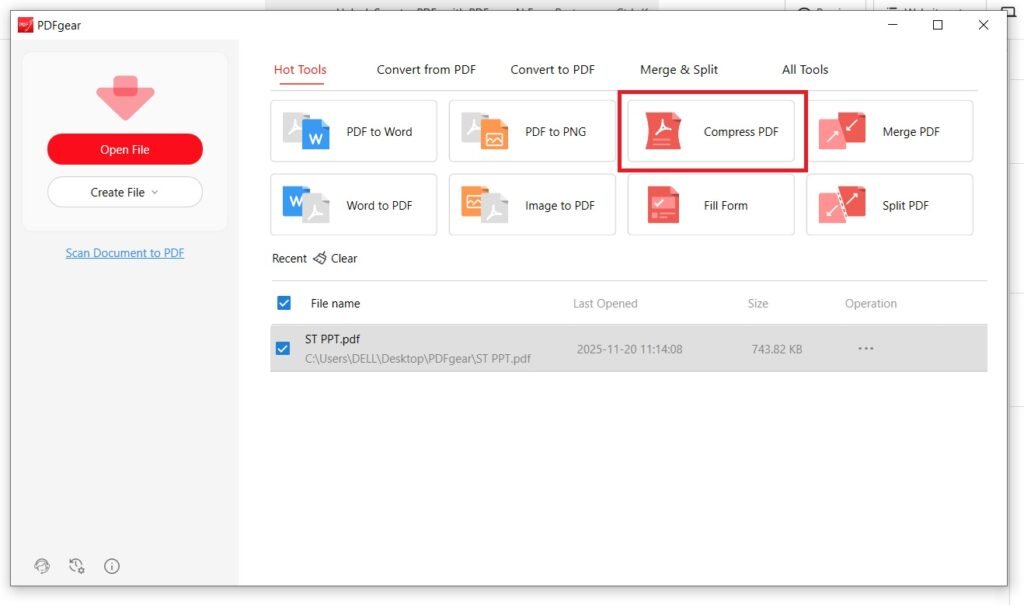Launch the Fill Form tool

(x=710, y=204)
